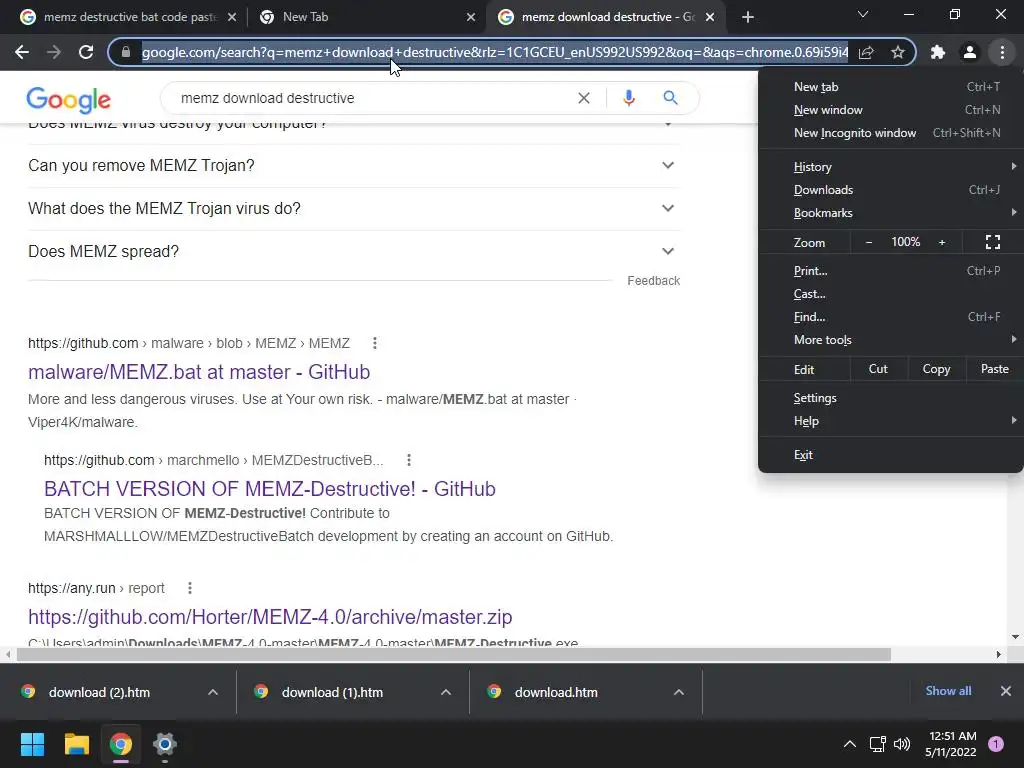Open options arrow for download.htm
Image resolution: width=1024 pixels, height=768 pixels.
click(679, 692)
